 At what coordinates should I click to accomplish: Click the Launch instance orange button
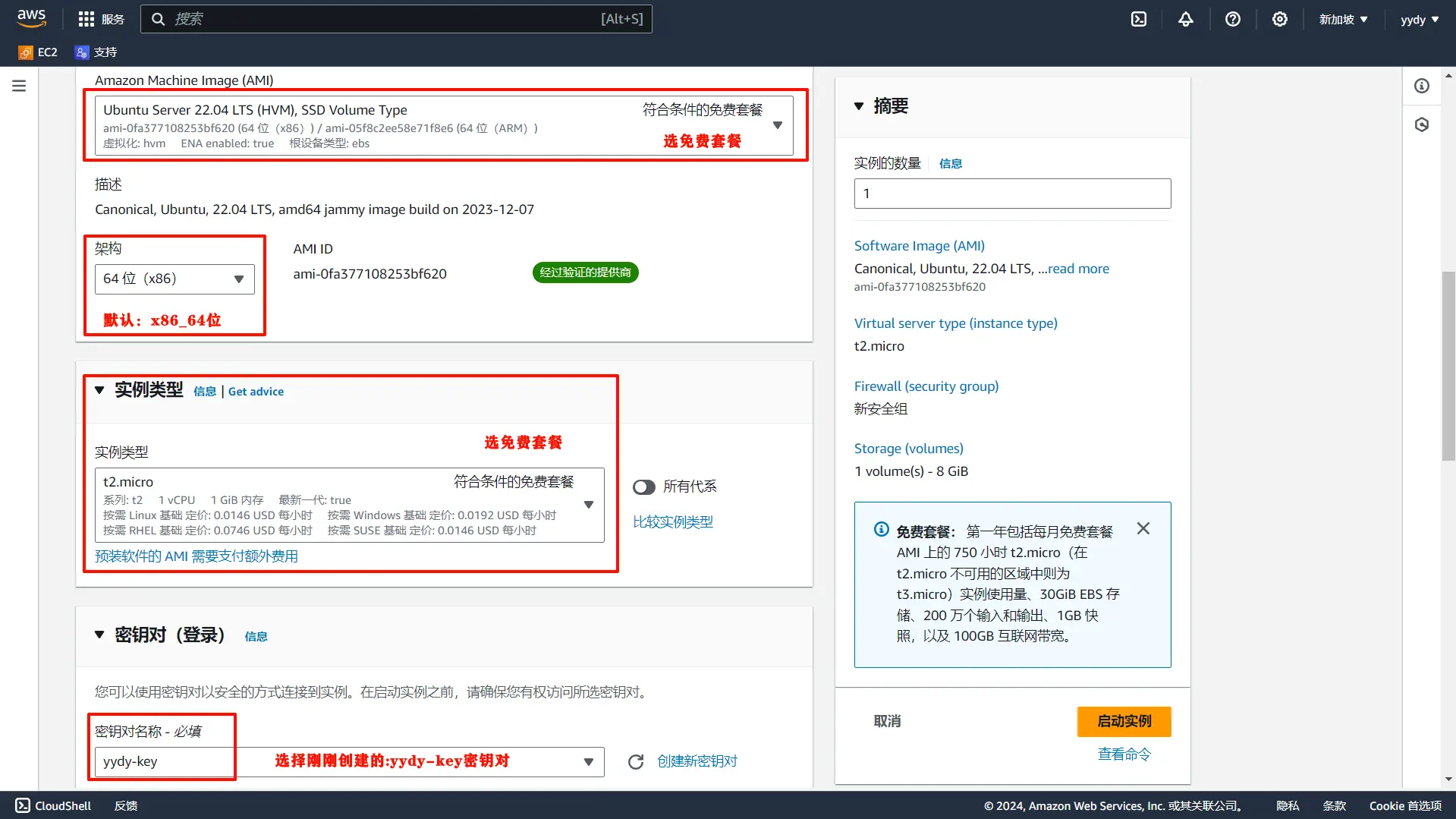point(1124,721)
